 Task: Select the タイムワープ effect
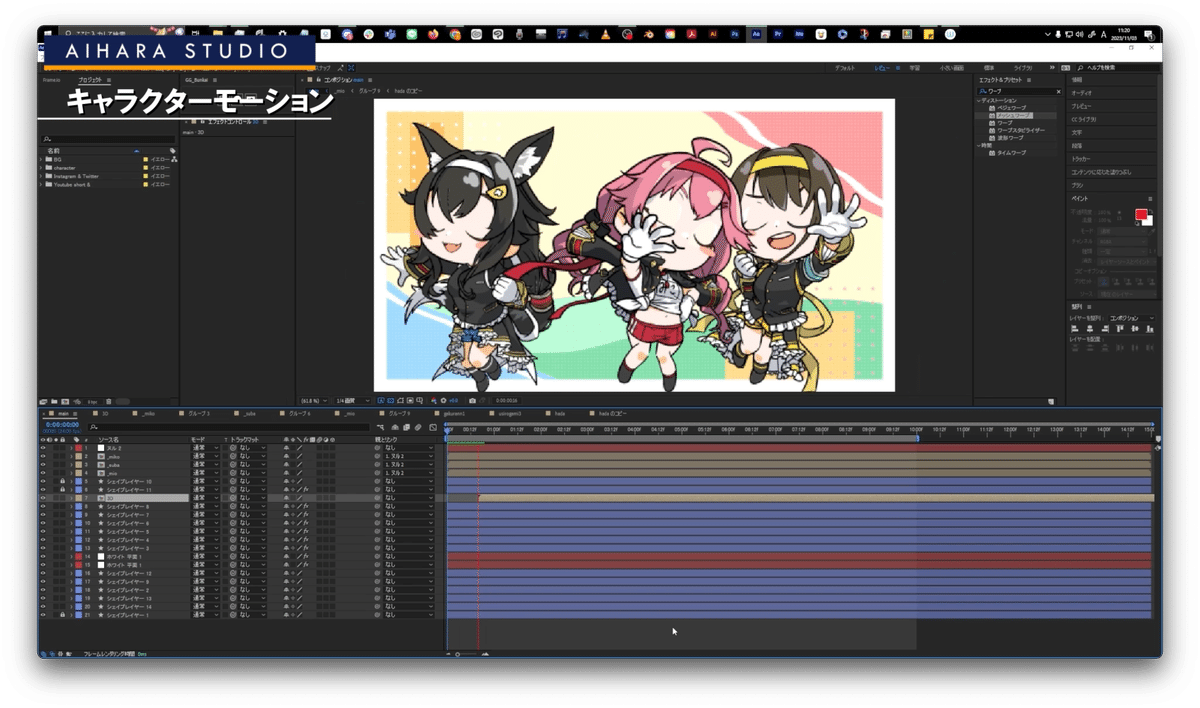coord(1011,153)
